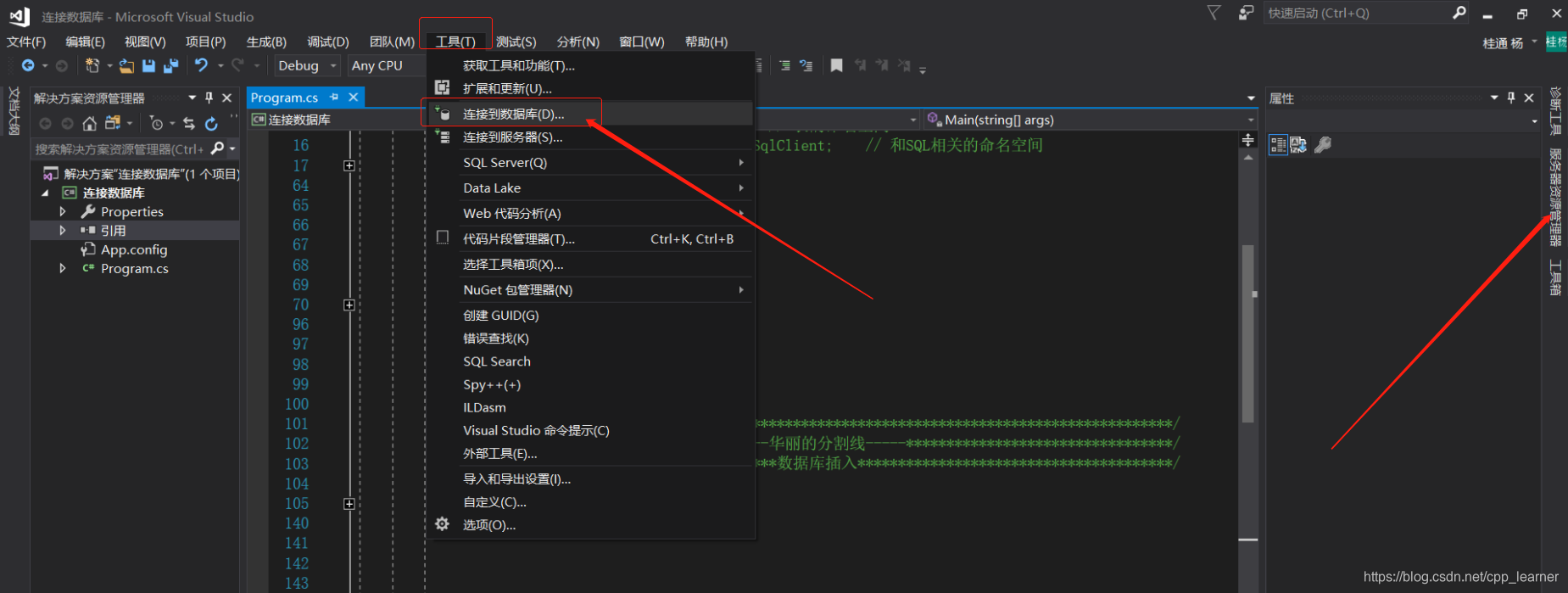Open the 文档大纲 side tab
This screenshot has width=1568, height=593.
coord(13,111)
